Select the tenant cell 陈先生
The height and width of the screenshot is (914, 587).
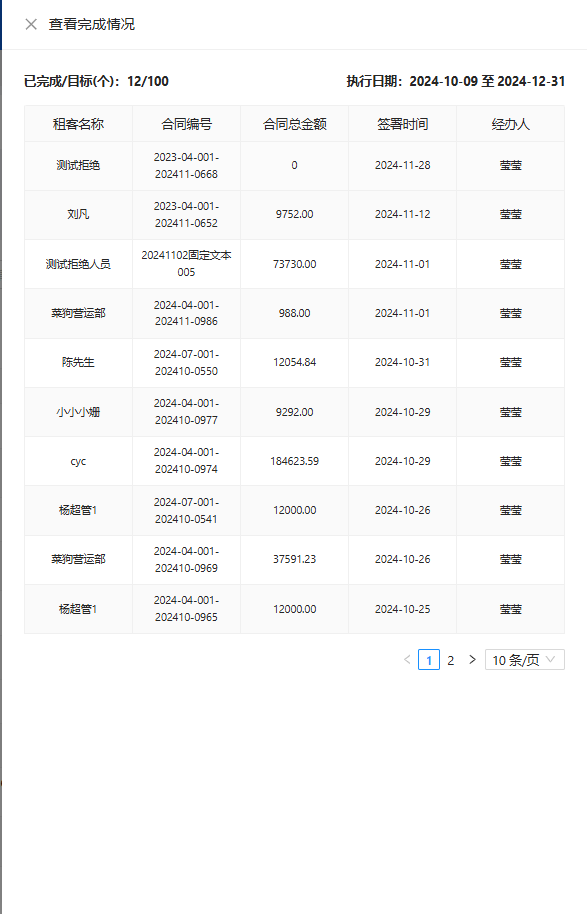78,362
